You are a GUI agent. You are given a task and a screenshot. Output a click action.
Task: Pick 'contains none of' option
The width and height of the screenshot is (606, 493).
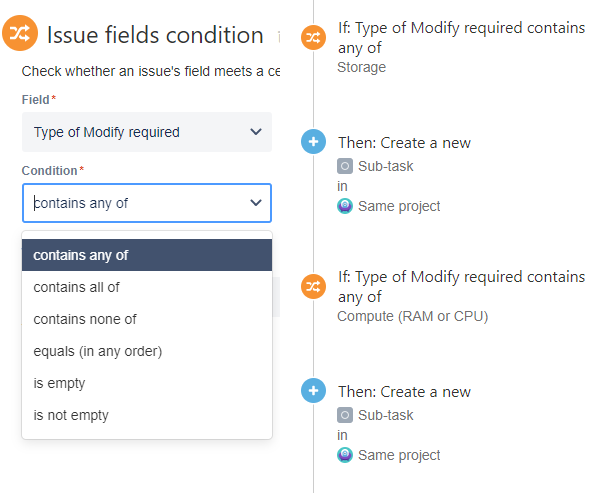147,319
